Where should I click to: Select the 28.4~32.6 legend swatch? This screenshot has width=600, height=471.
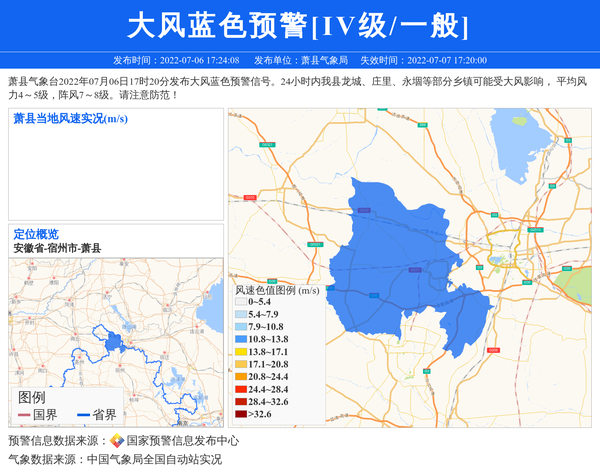click(240, 401)
